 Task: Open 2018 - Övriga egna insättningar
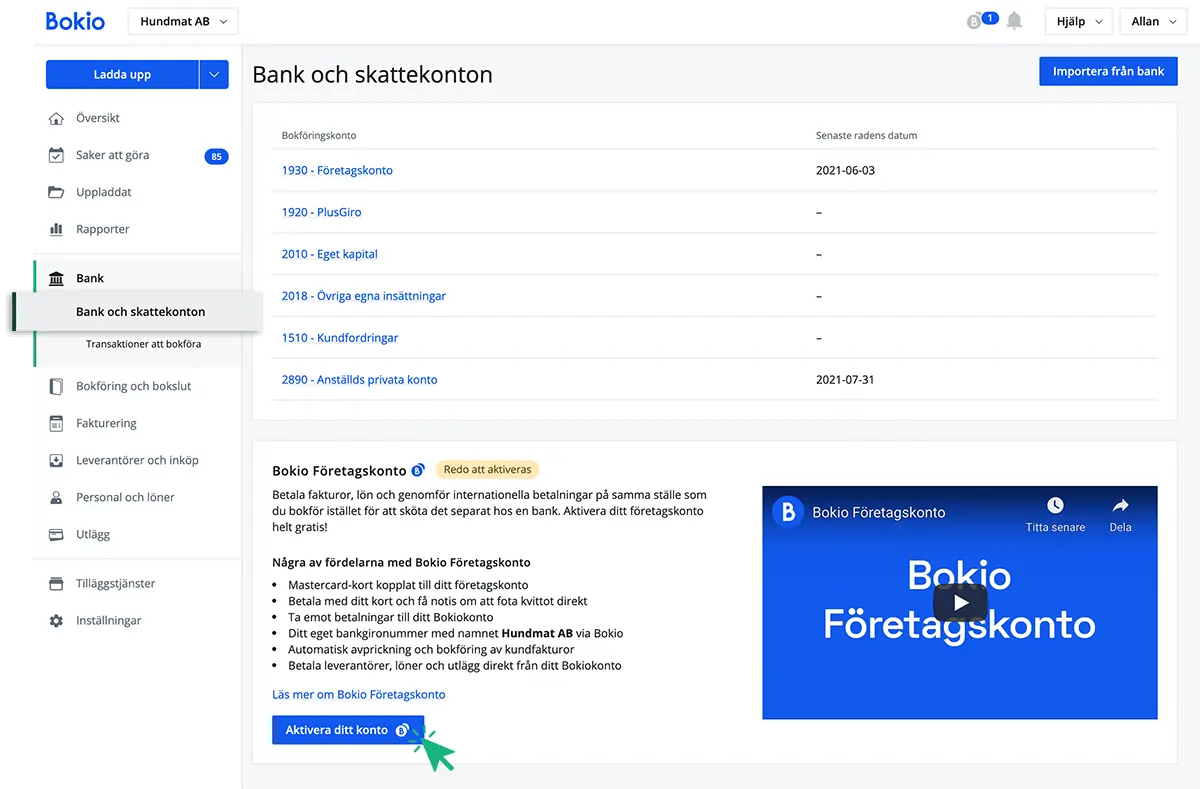pos(363,296)
